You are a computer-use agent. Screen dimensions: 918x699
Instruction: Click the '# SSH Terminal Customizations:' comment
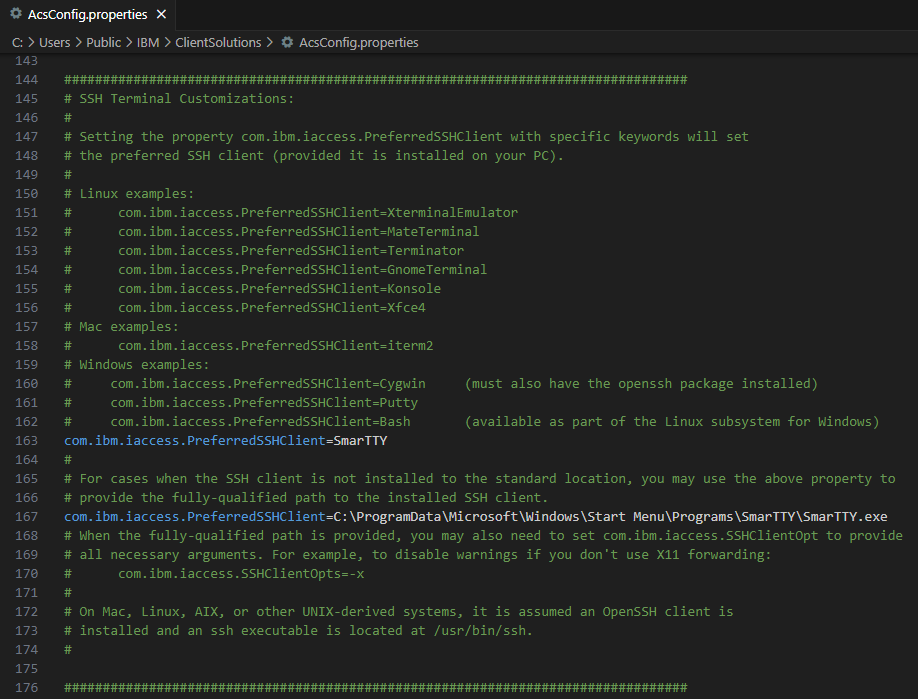tap(179, 98)
